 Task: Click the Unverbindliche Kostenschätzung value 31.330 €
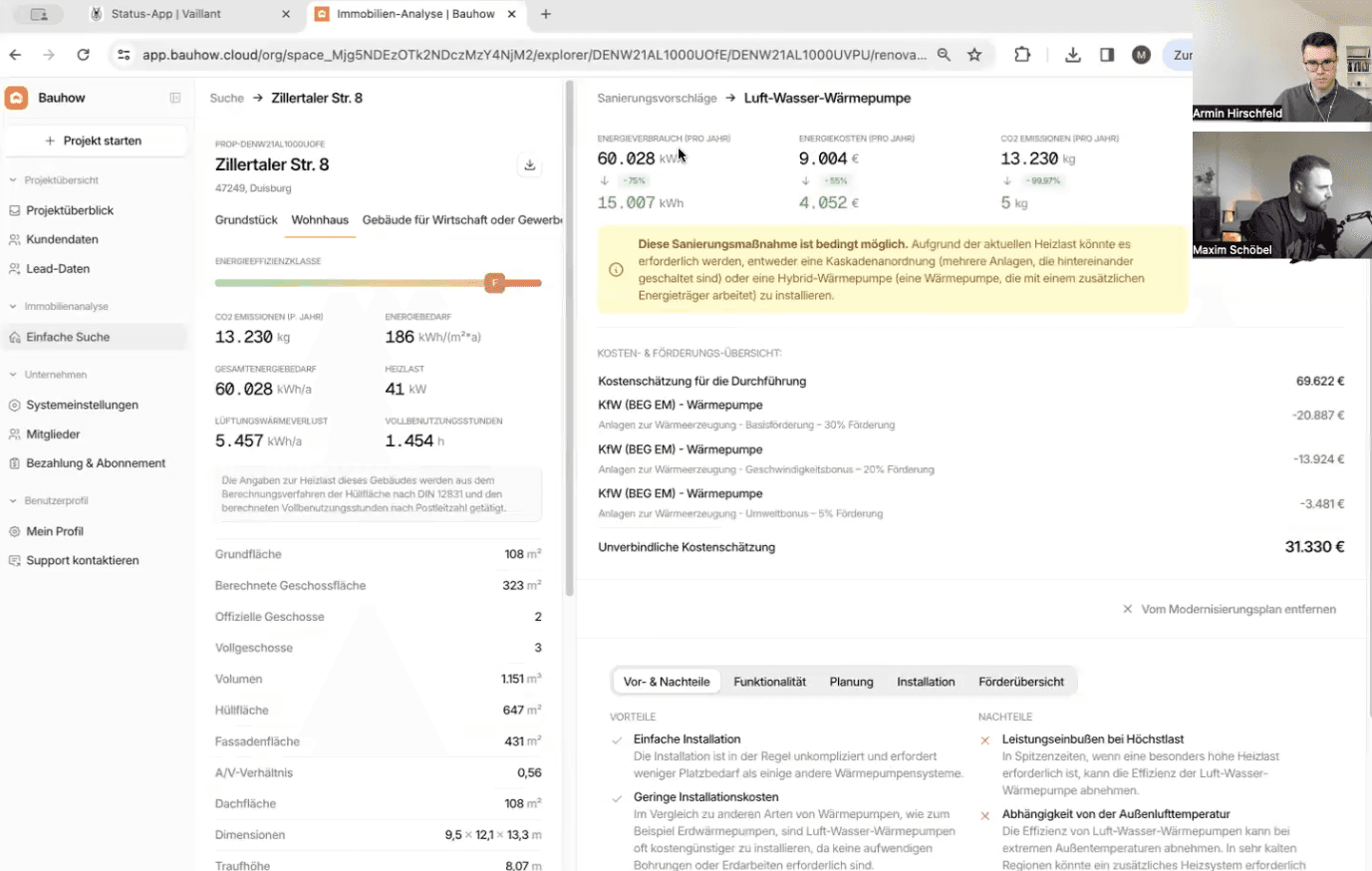pos(1314,547)
